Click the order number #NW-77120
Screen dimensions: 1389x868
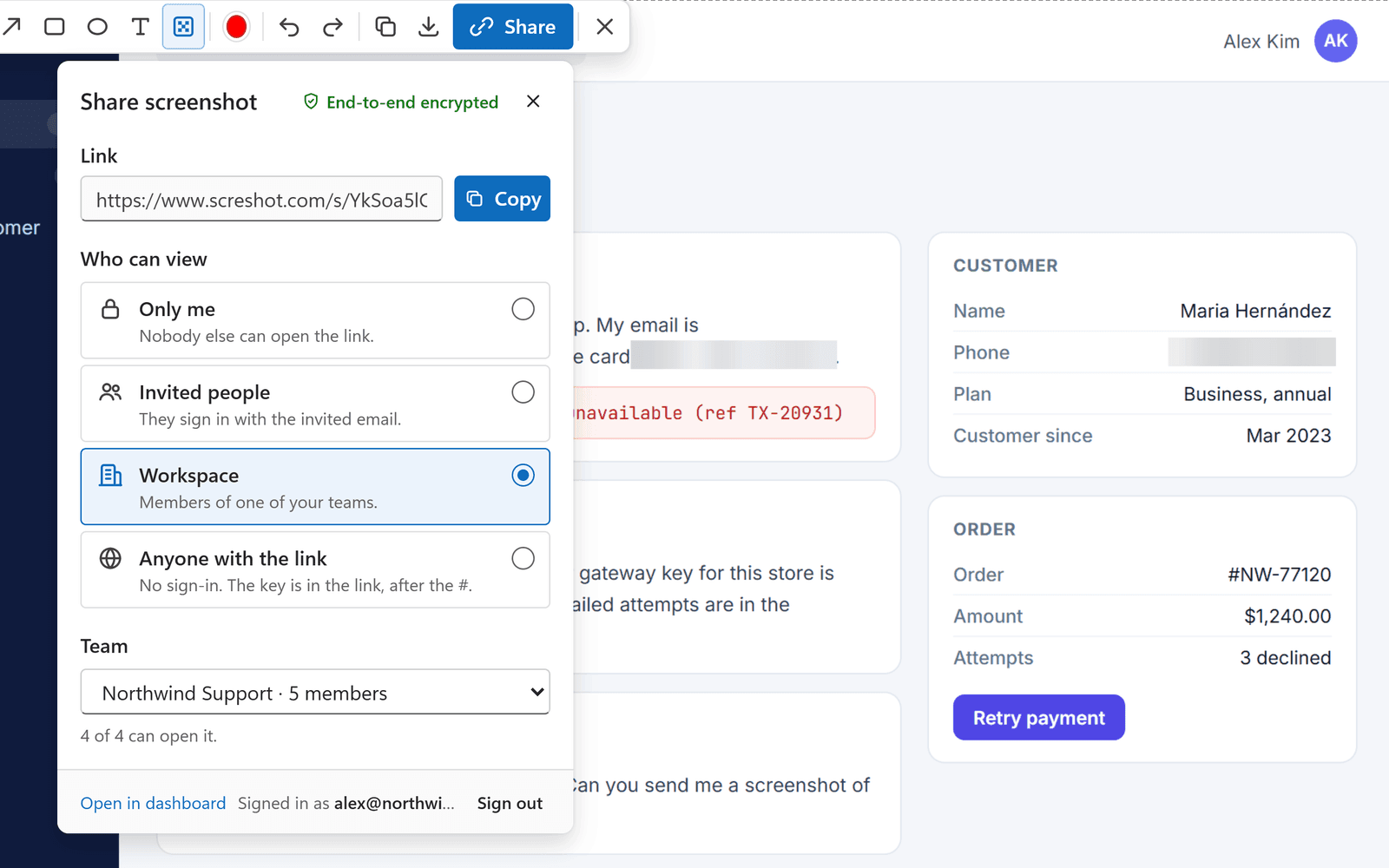click(1279, 575)
